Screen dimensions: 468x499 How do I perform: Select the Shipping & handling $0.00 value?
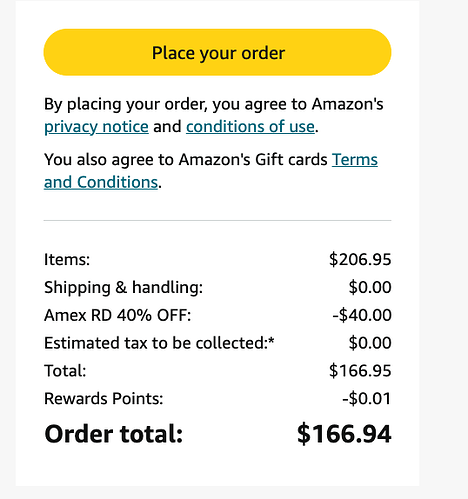tap(370, 287)
